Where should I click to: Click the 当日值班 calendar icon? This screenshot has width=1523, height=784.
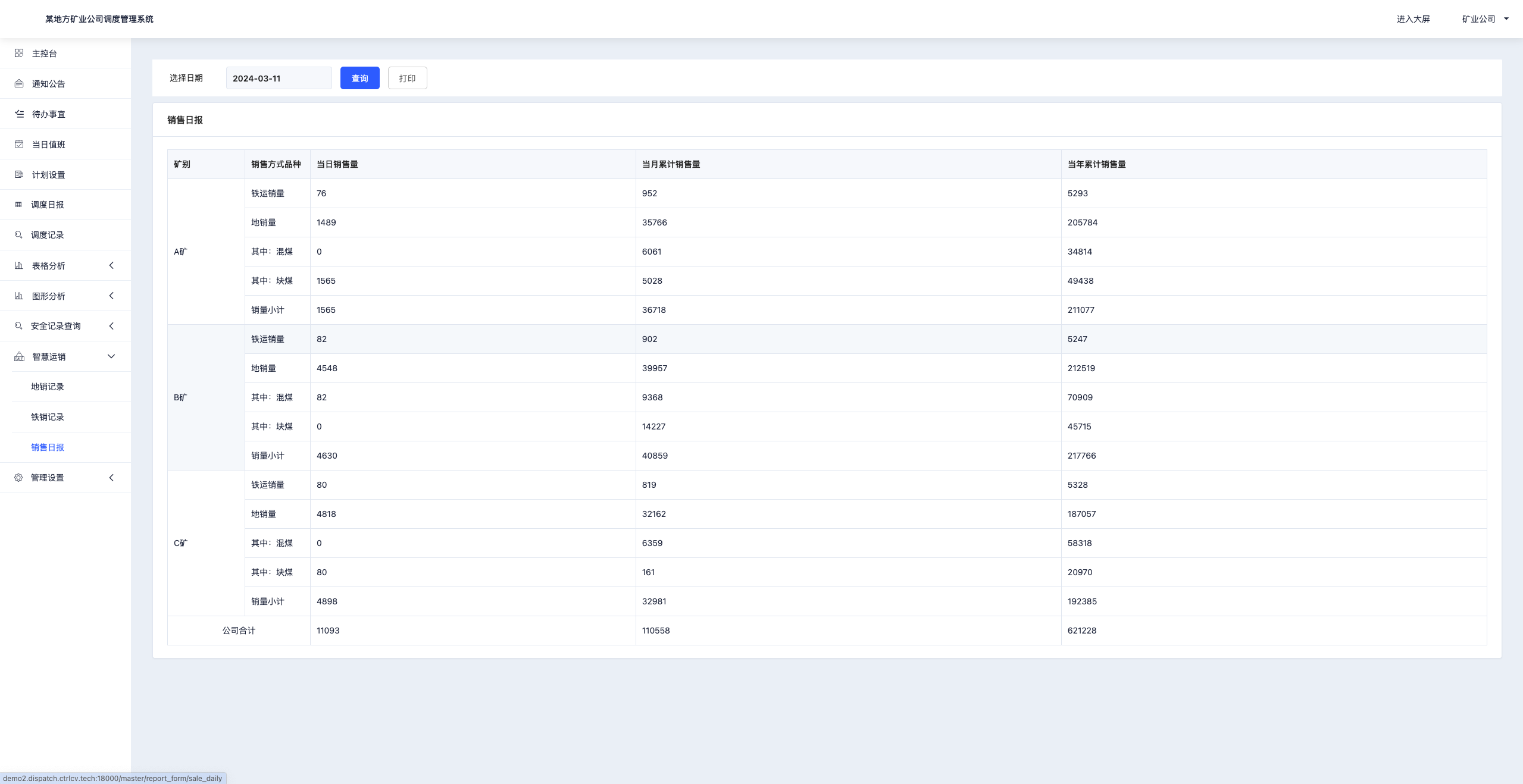[x=19, y=144]
